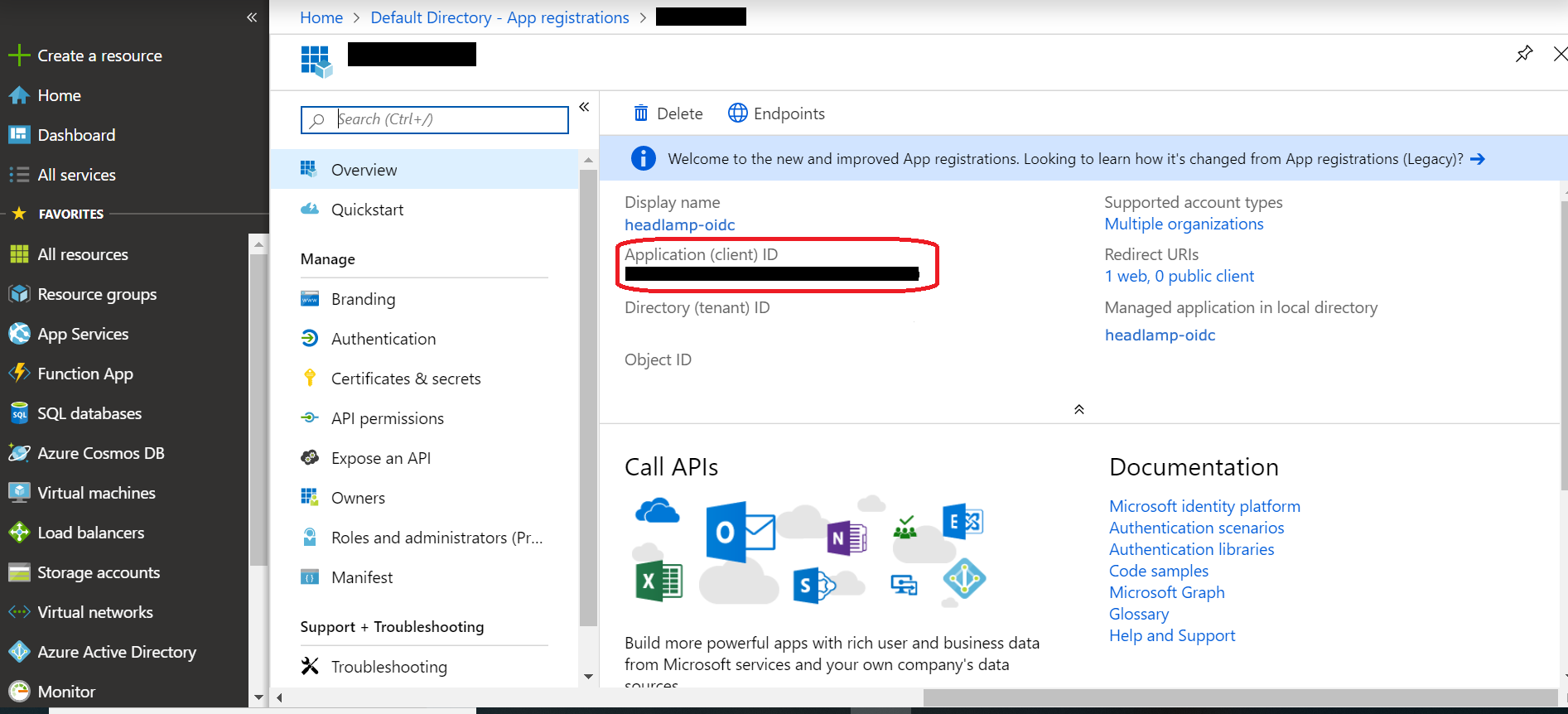Click the SharePoint icon in Call APIs
The height and width of the screenshot is (714, 1568).
coord(814,586)
